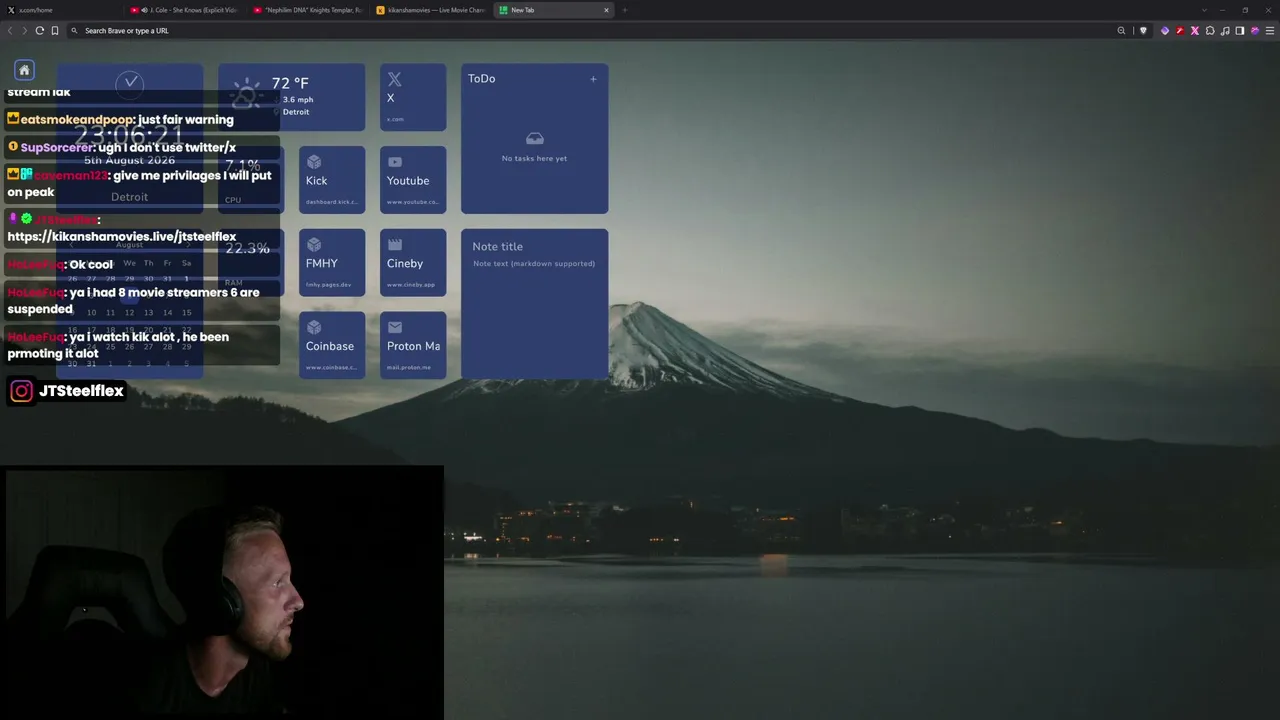Open the Cineby shortcut tile
Viewport: 1280px width, 720px height.
point(413,263)
